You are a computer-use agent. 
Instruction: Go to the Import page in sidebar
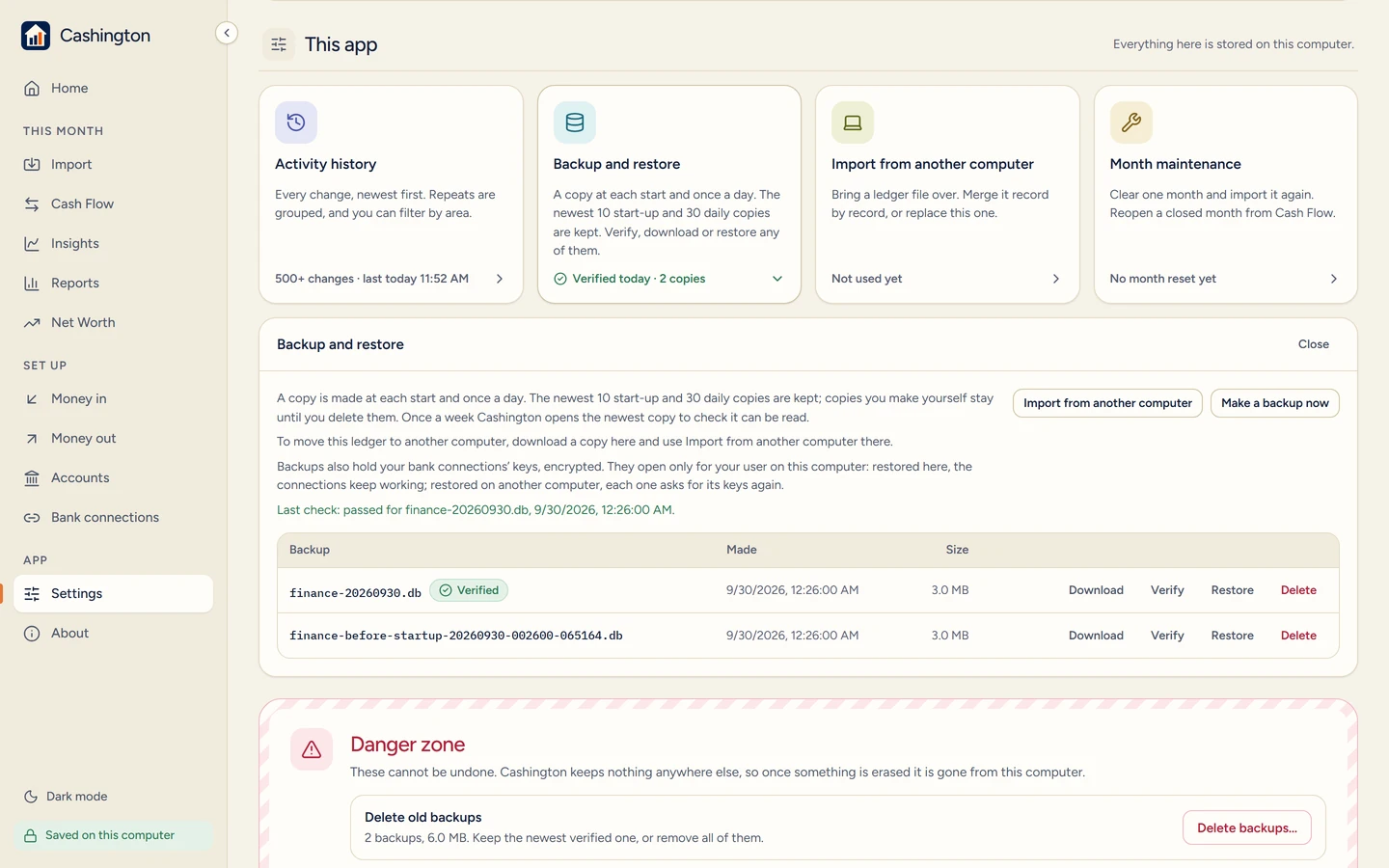tap(114, 165)
